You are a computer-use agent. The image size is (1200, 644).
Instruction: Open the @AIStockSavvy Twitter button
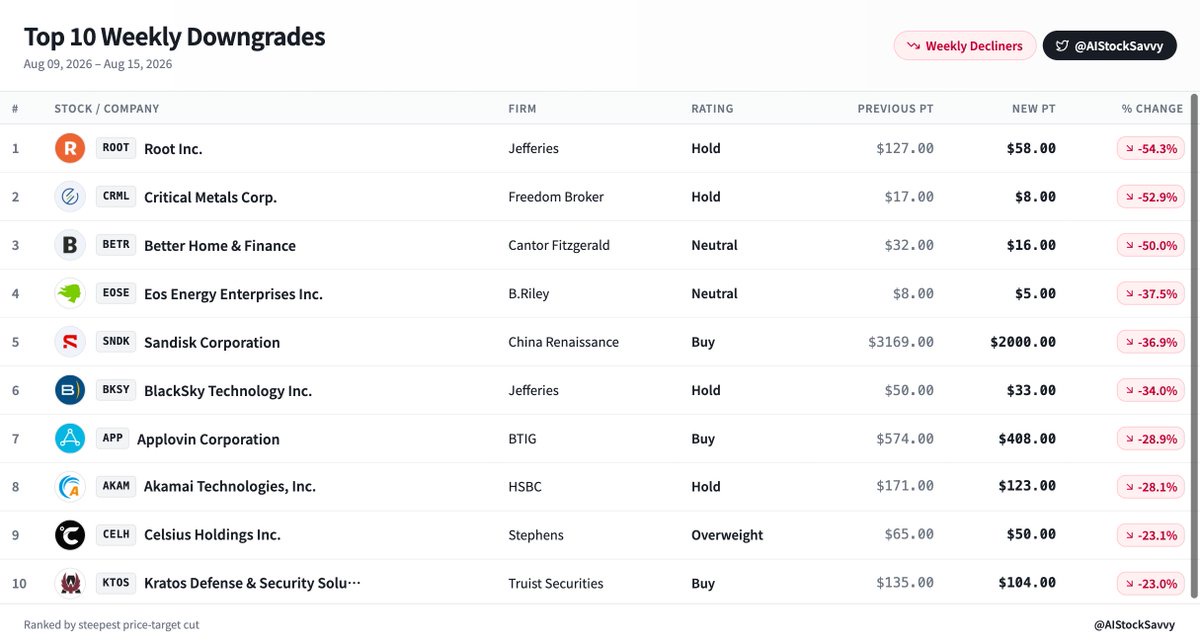click(x=1109, y=46)
